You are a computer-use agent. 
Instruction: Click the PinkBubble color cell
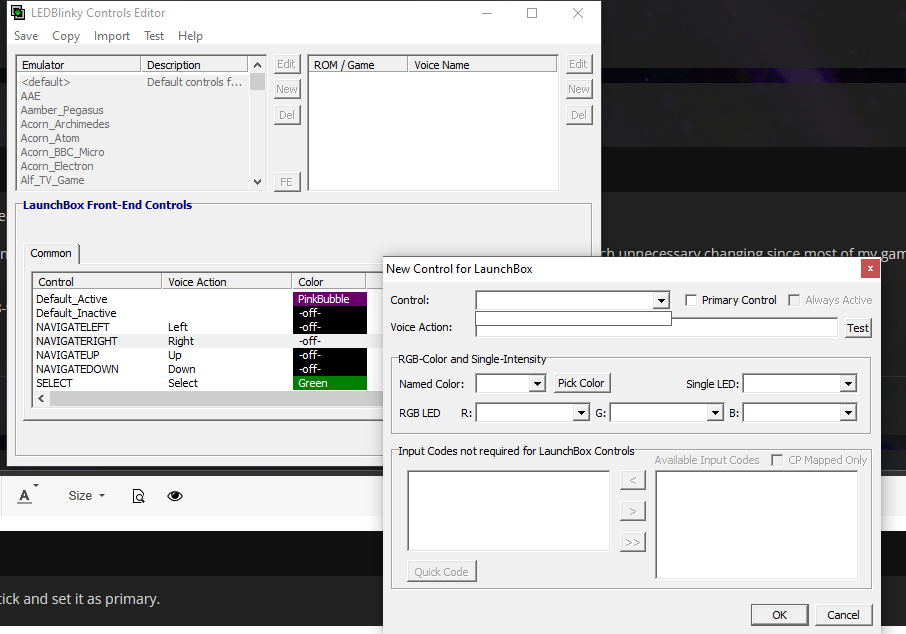(x=330, y=299)
